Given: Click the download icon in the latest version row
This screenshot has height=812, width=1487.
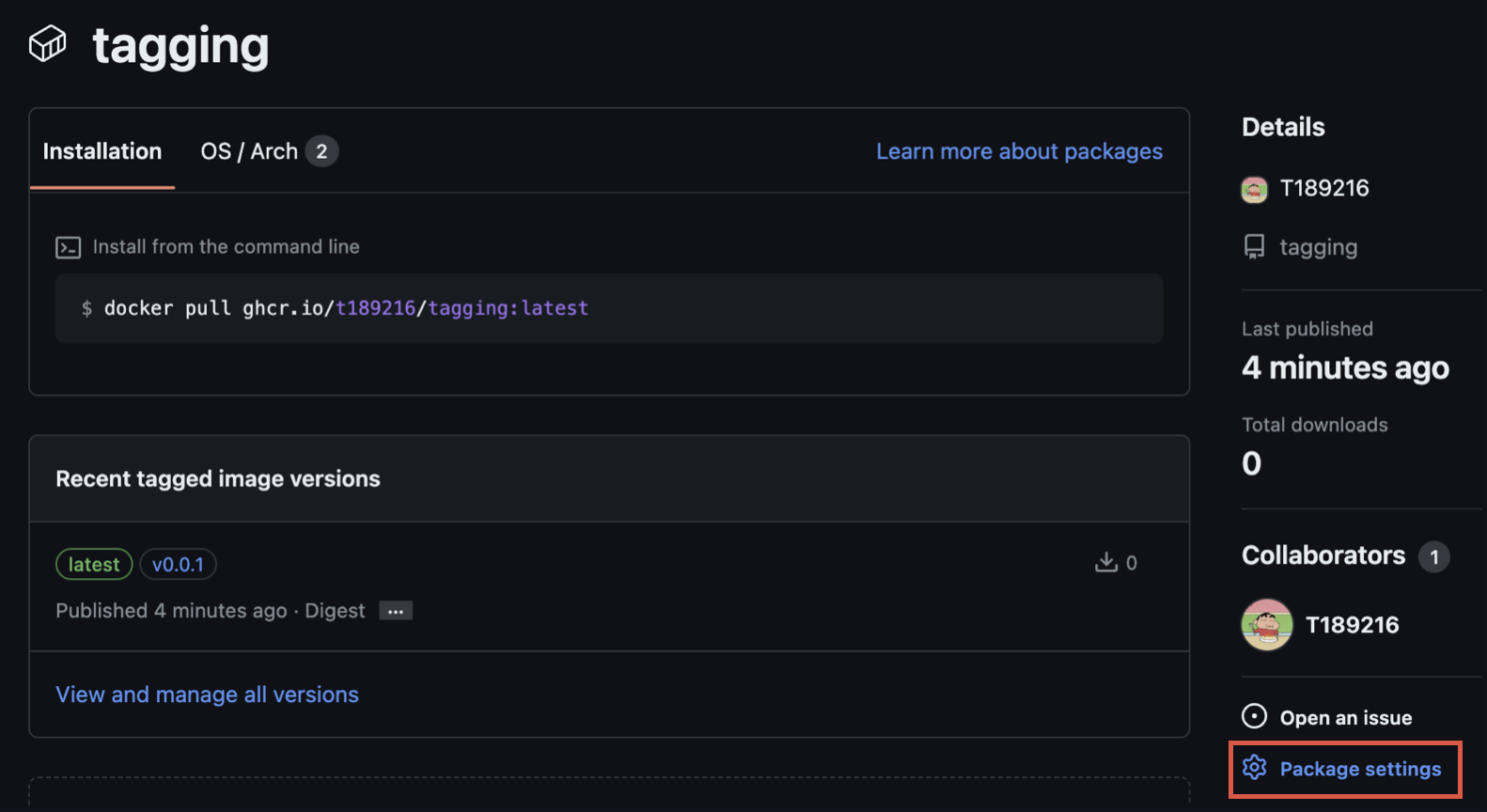Looking at the screenshot, I should (x=1106, y=562).
